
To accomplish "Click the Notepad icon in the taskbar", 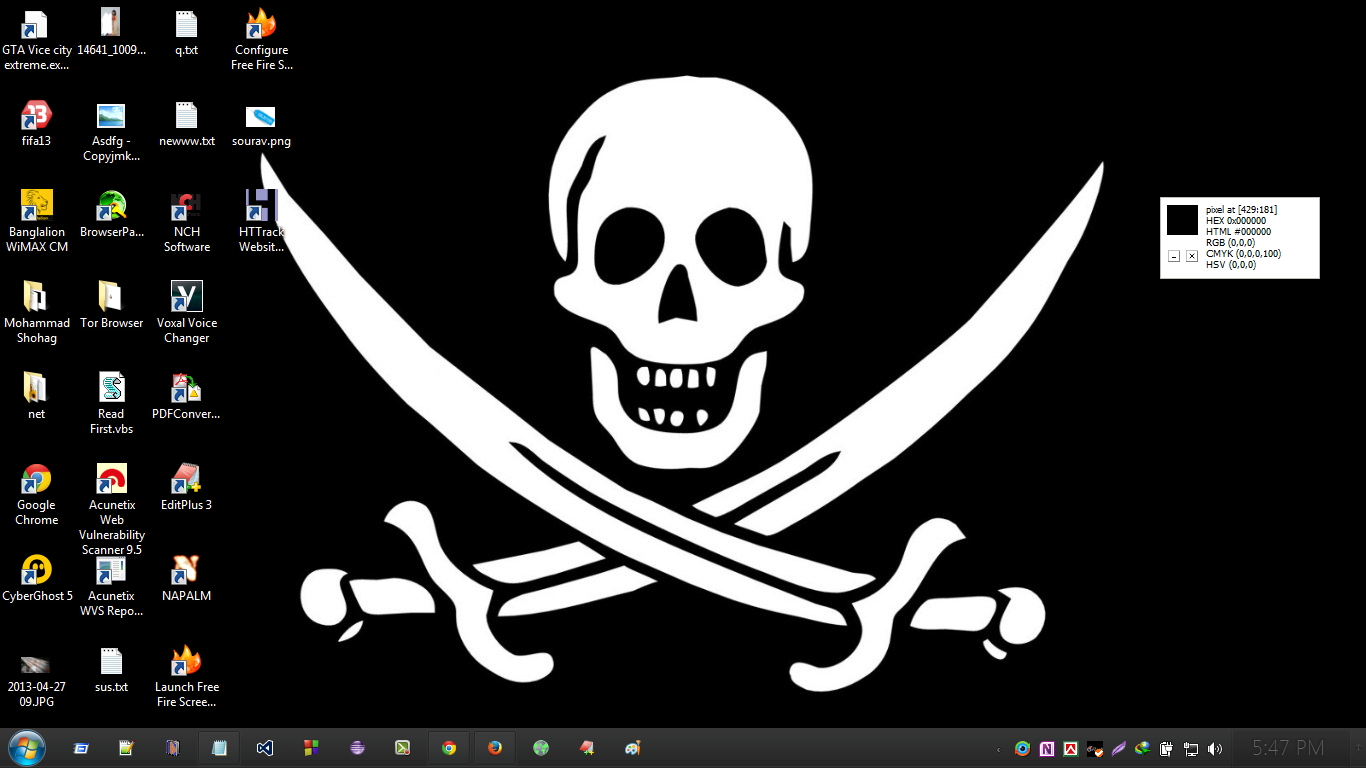I will [x=219, y=748].
